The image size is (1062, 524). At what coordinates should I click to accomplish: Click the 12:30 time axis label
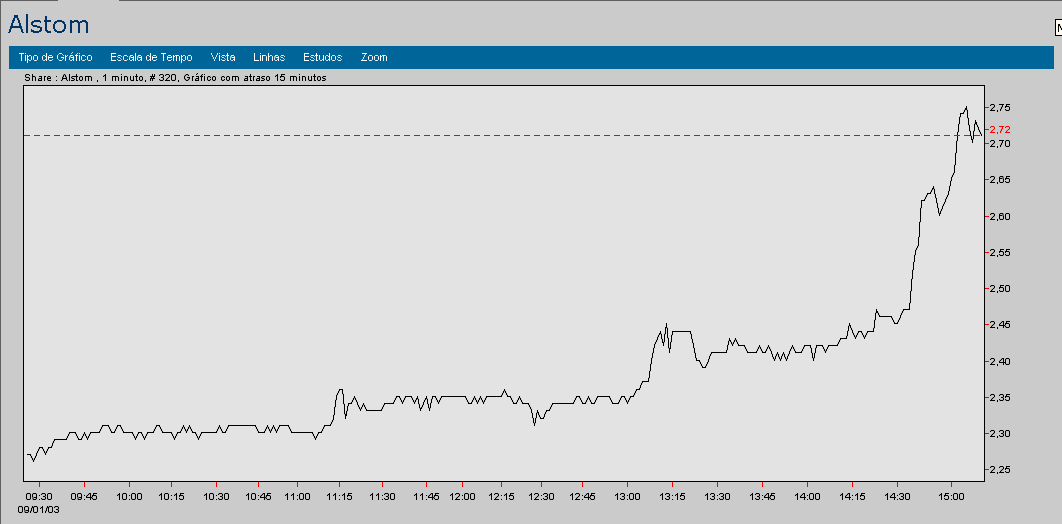[541, 496]
